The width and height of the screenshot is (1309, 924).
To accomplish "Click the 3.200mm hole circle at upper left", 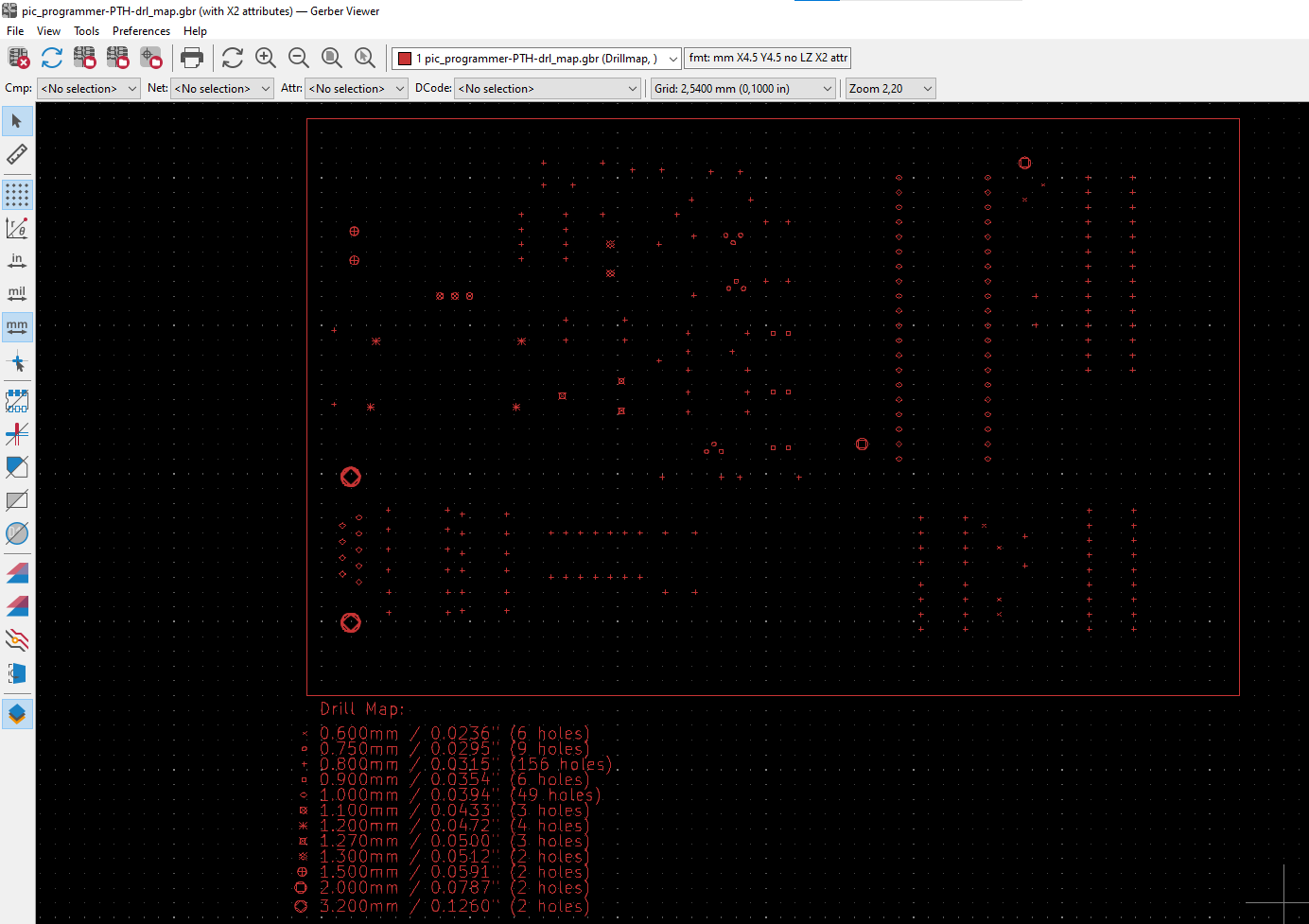I will tap(351, 477).
